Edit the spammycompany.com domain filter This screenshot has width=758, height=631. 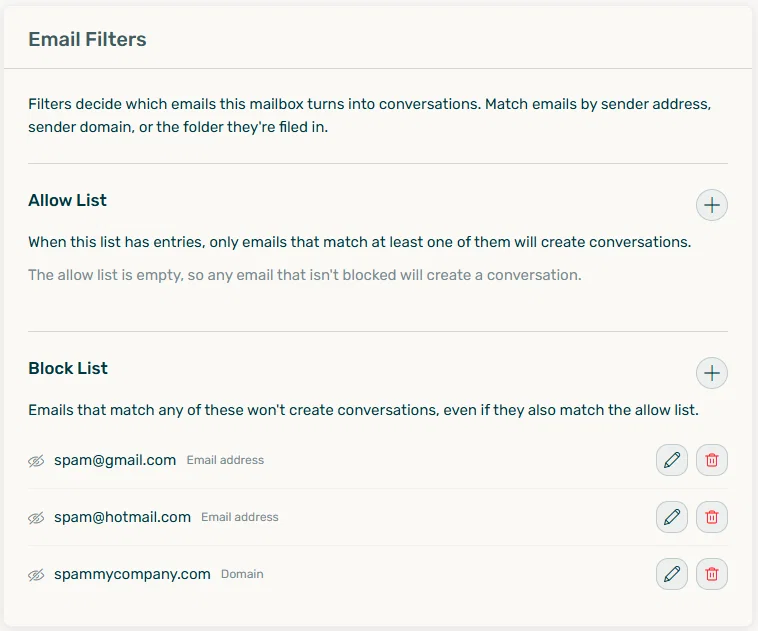(672, 574)
